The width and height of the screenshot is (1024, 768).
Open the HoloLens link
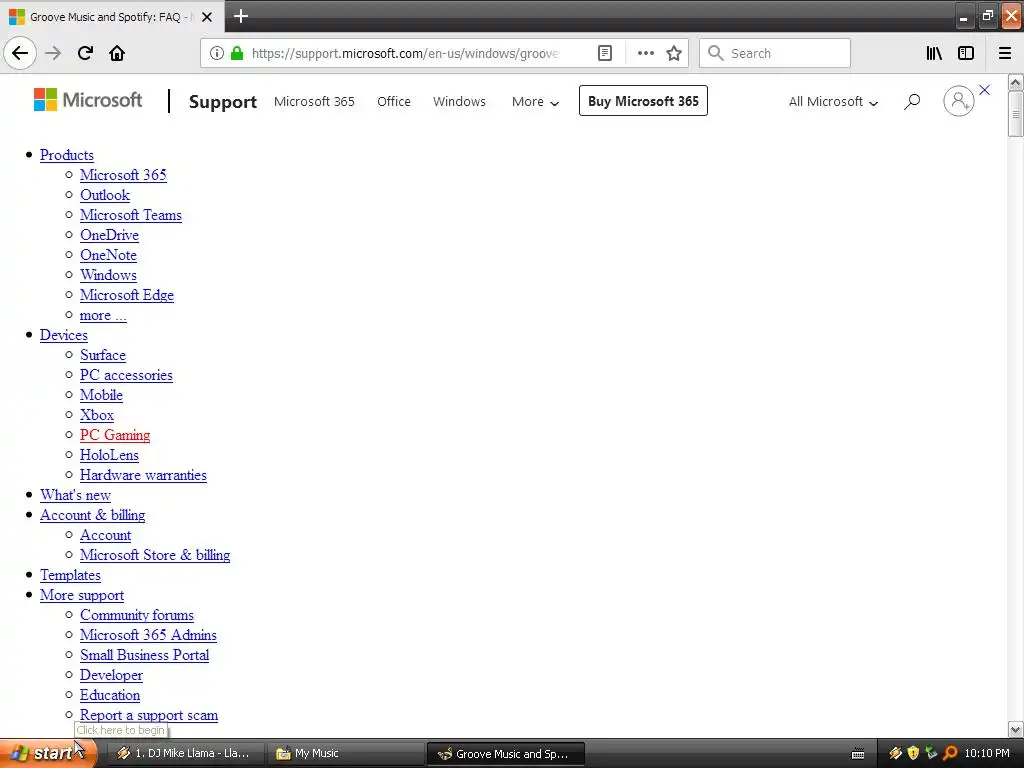pyautogui.click(x=109, y=455)
